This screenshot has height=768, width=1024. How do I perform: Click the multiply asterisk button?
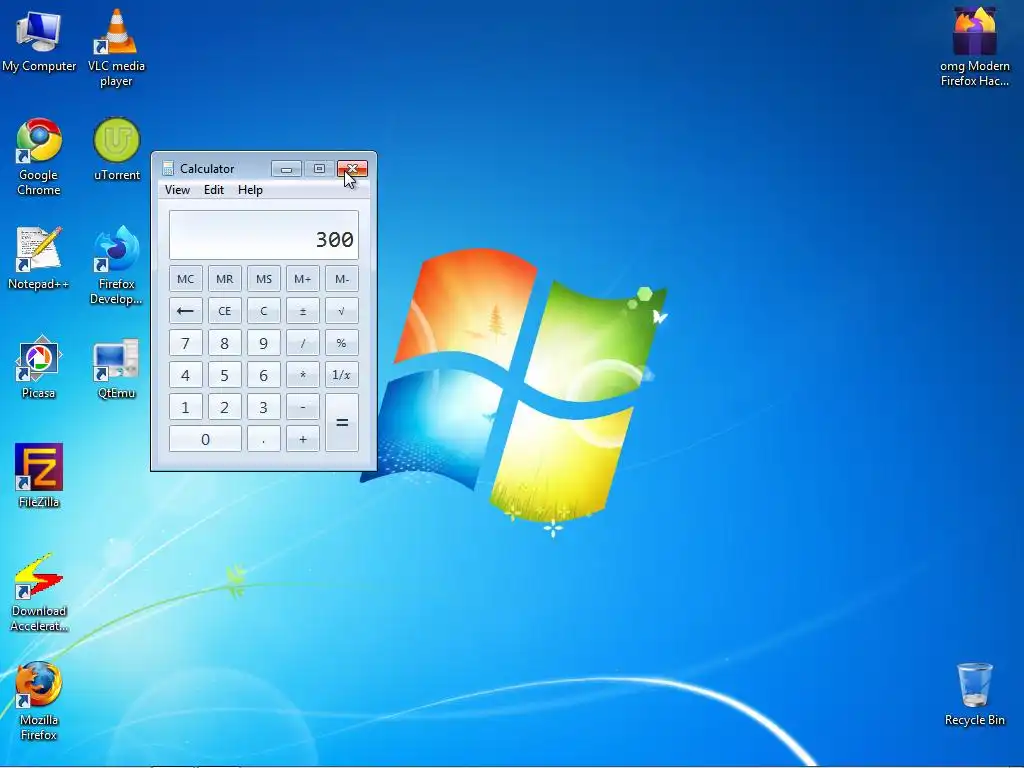tap(302, 375)
